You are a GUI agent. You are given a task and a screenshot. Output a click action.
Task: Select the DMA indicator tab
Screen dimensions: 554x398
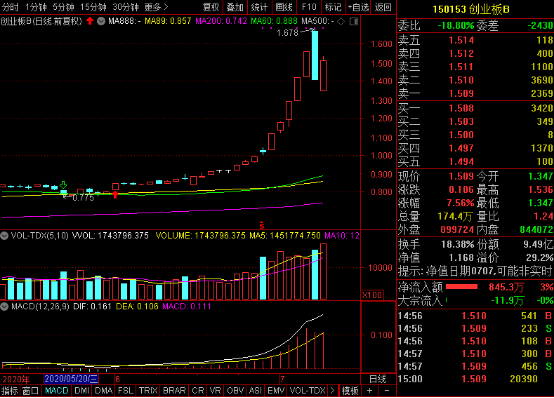point(104,391)
